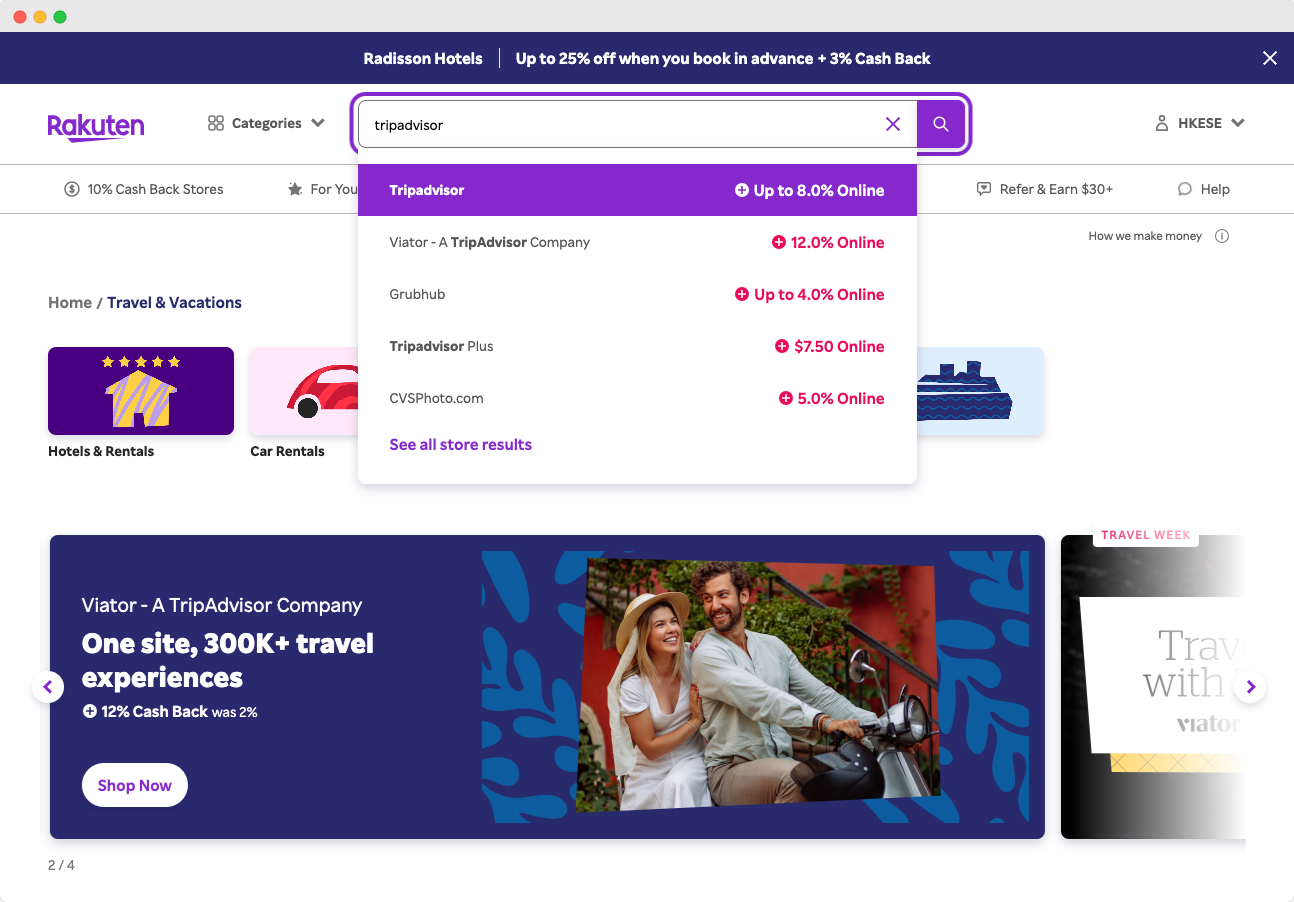Open Hotels & Rentals category tile
This screenshot has height=902, width=1294.
point(141,391)
